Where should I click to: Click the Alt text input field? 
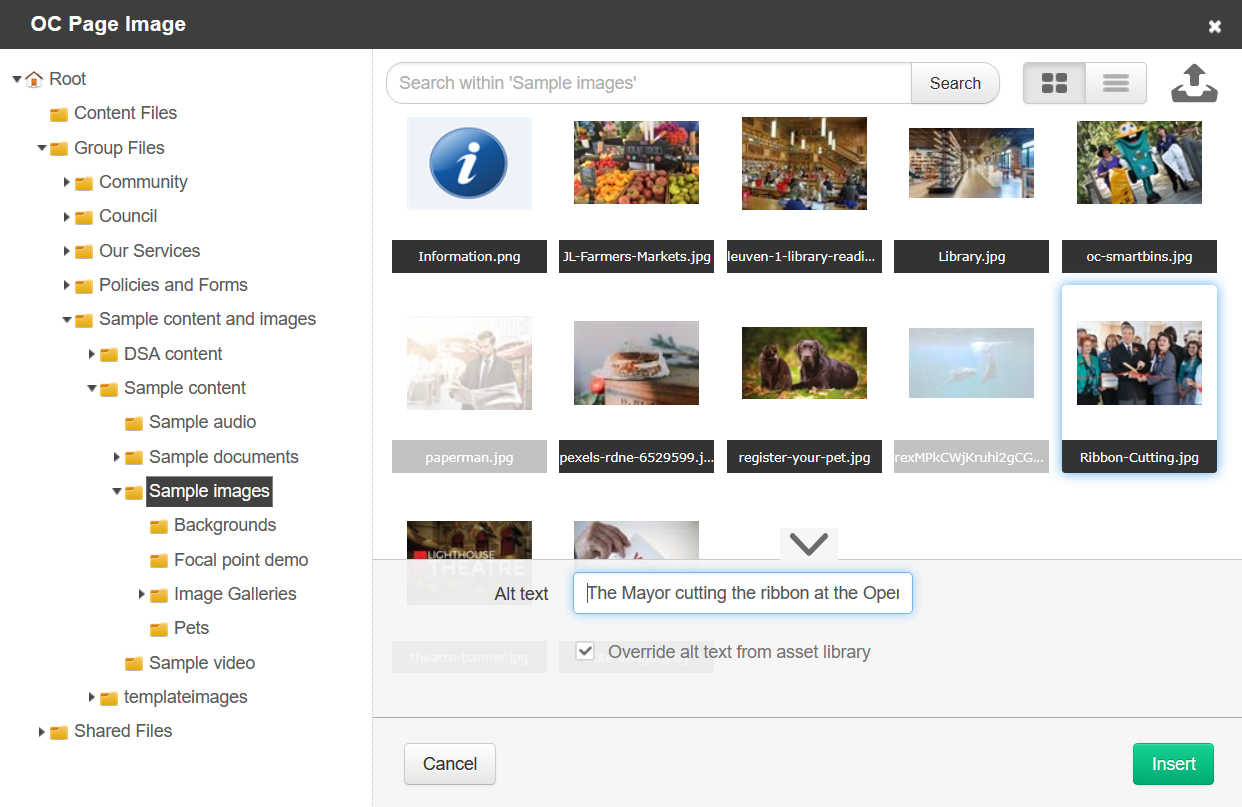742,593
